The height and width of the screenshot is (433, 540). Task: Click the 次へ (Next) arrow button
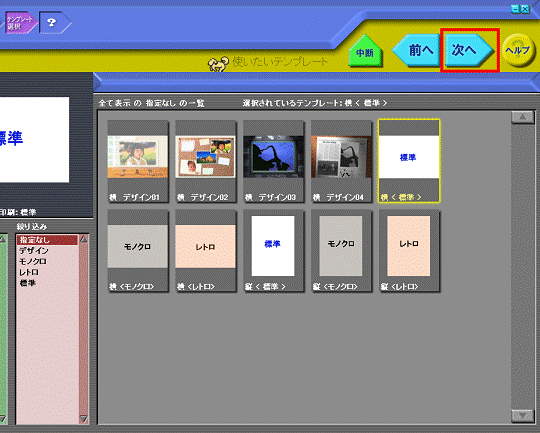[469, 50]
